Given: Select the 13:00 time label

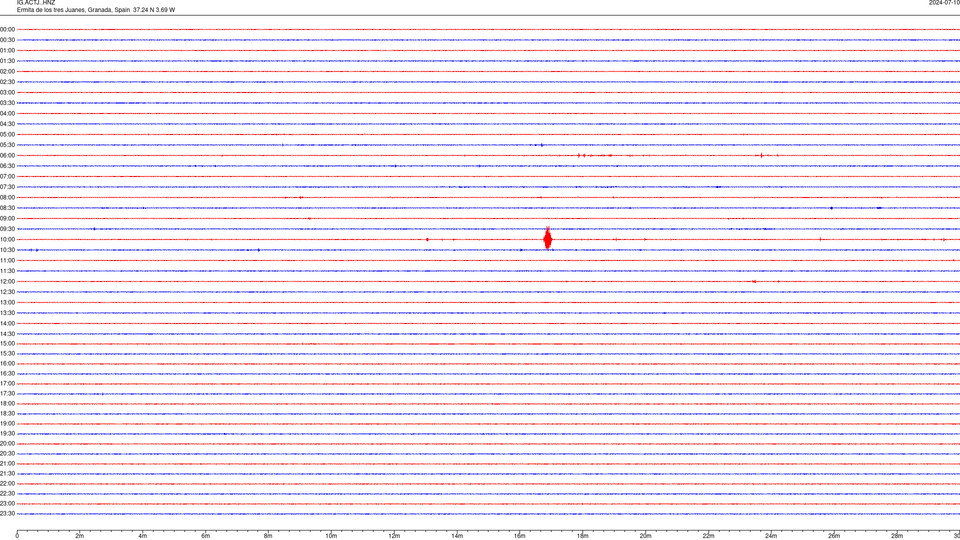Looking at the screenshot, I should 7,302.
